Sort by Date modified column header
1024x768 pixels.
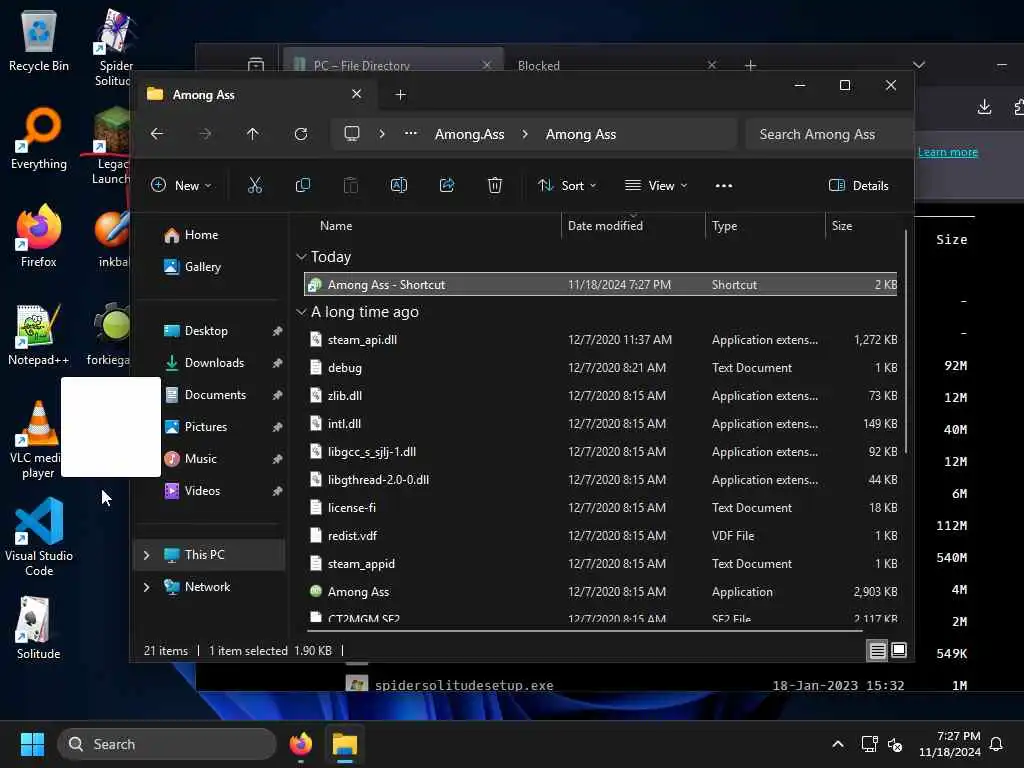(605, 225)
